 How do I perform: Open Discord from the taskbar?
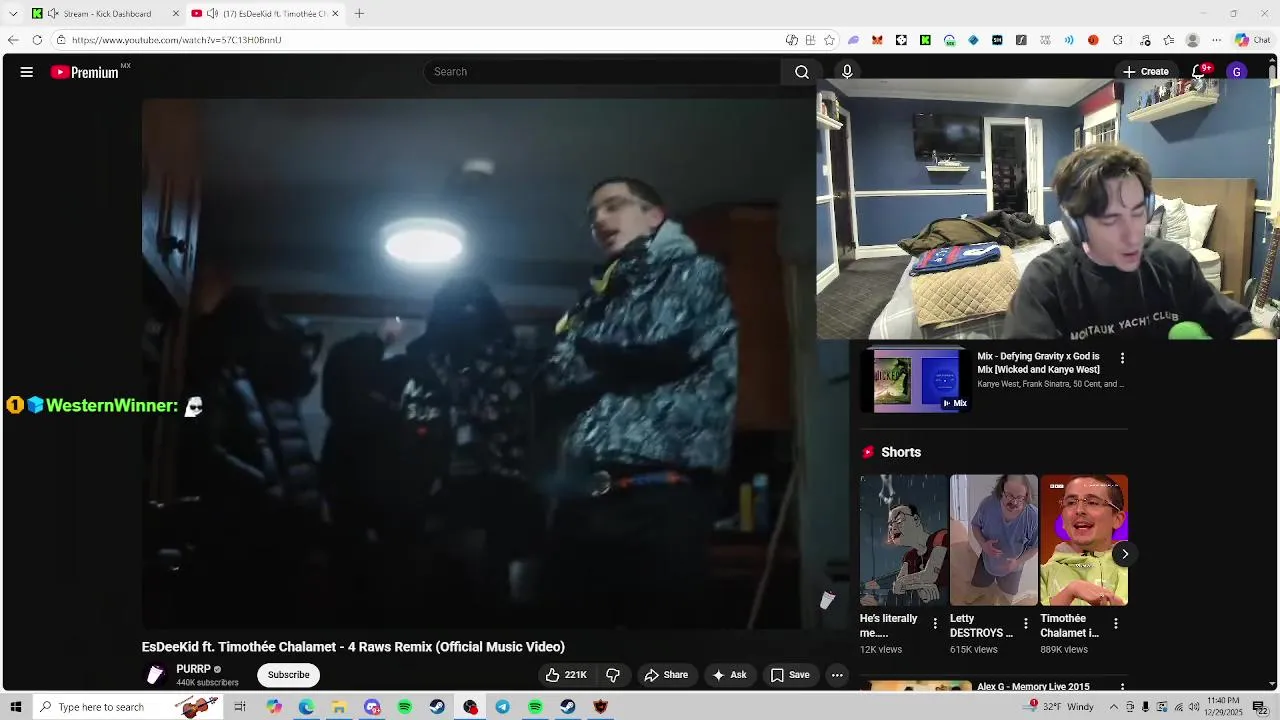(372, 707)
